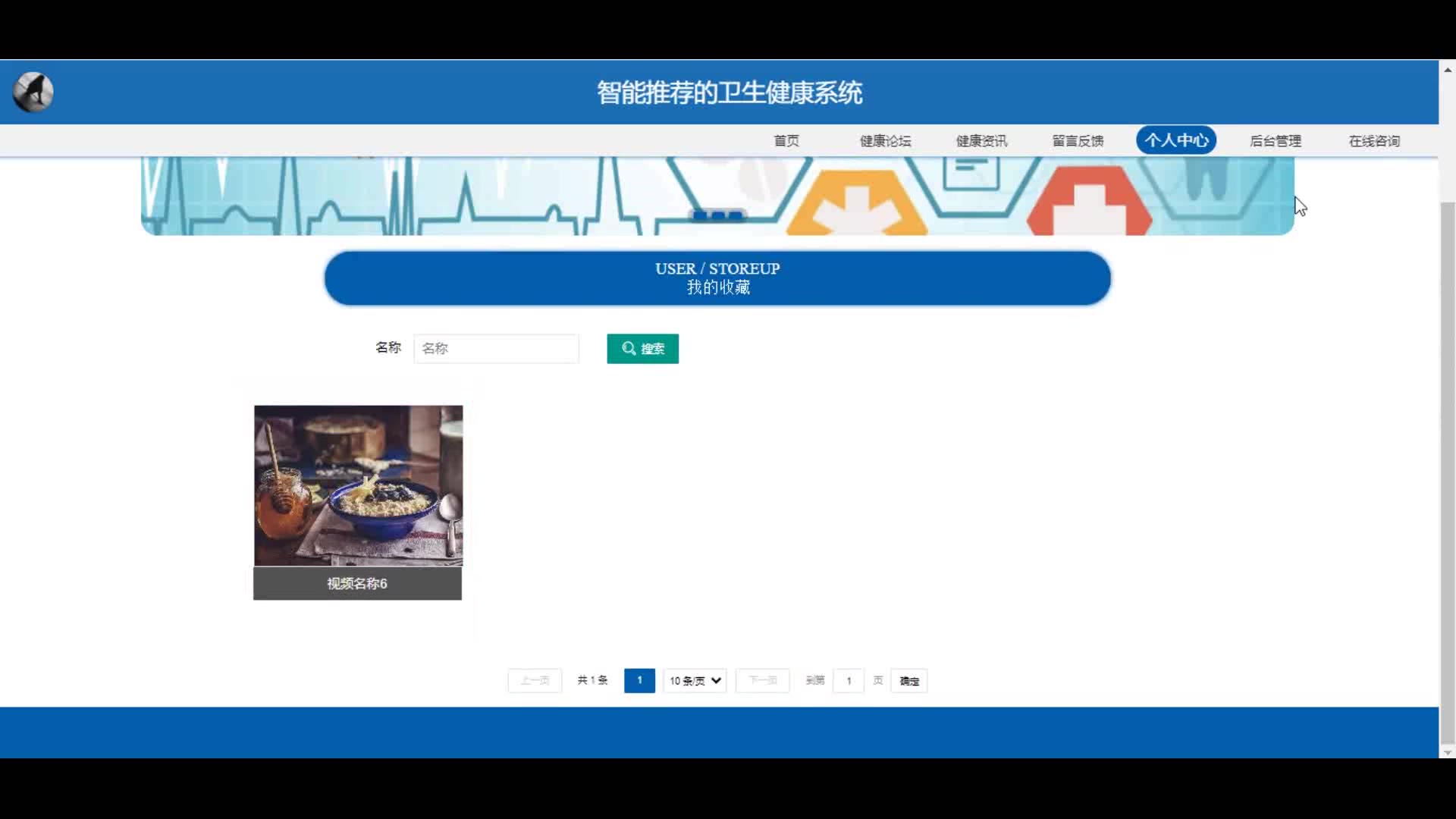
Task: Open the 健康资讯 news menu
Action: tap(981, 141)
